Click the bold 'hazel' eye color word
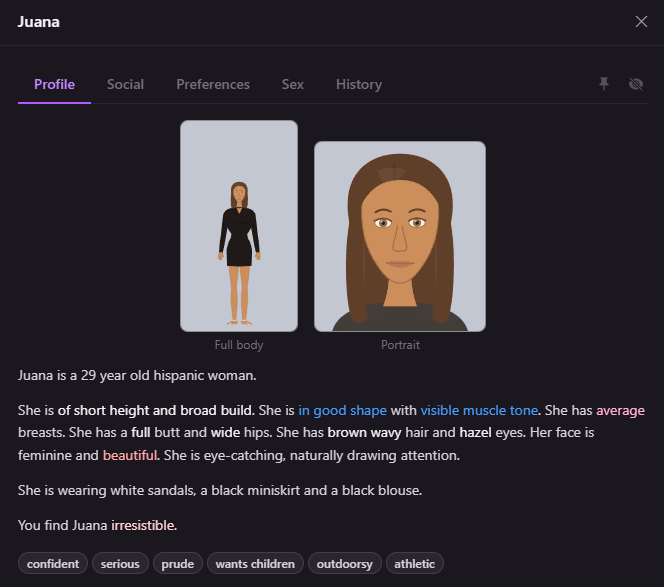Viewport: 664px width, 587px height. (476, 432)
